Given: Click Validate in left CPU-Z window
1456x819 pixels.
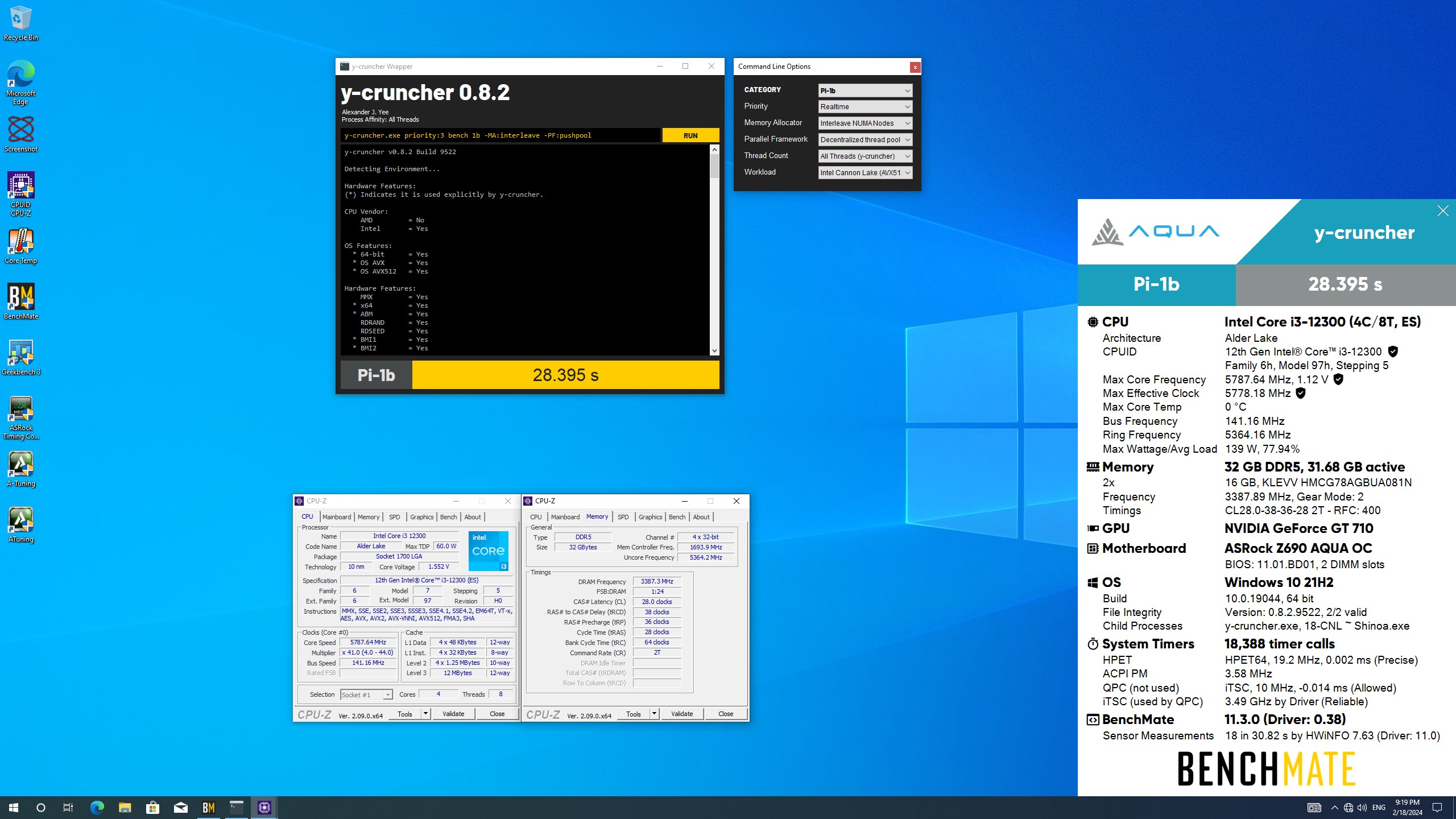Looking at the screenshot, I should [x=453, y=714].
